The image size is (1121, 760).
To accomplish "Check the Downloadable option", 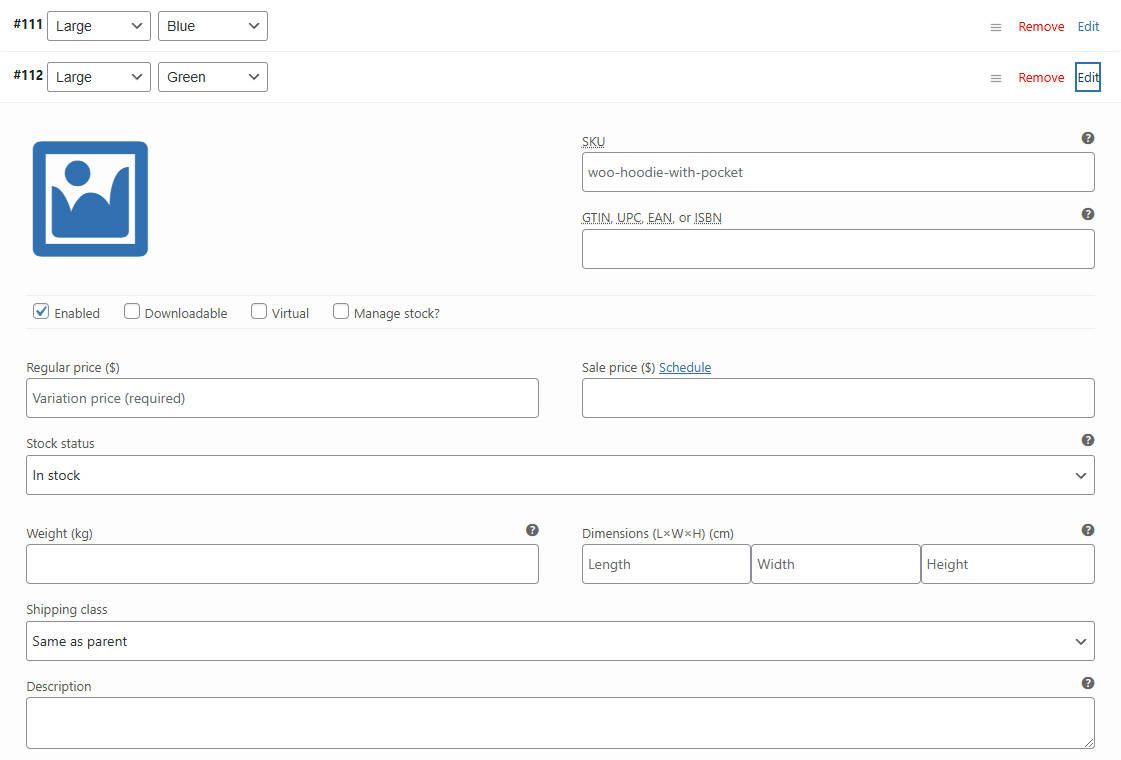I will (132, 312).
